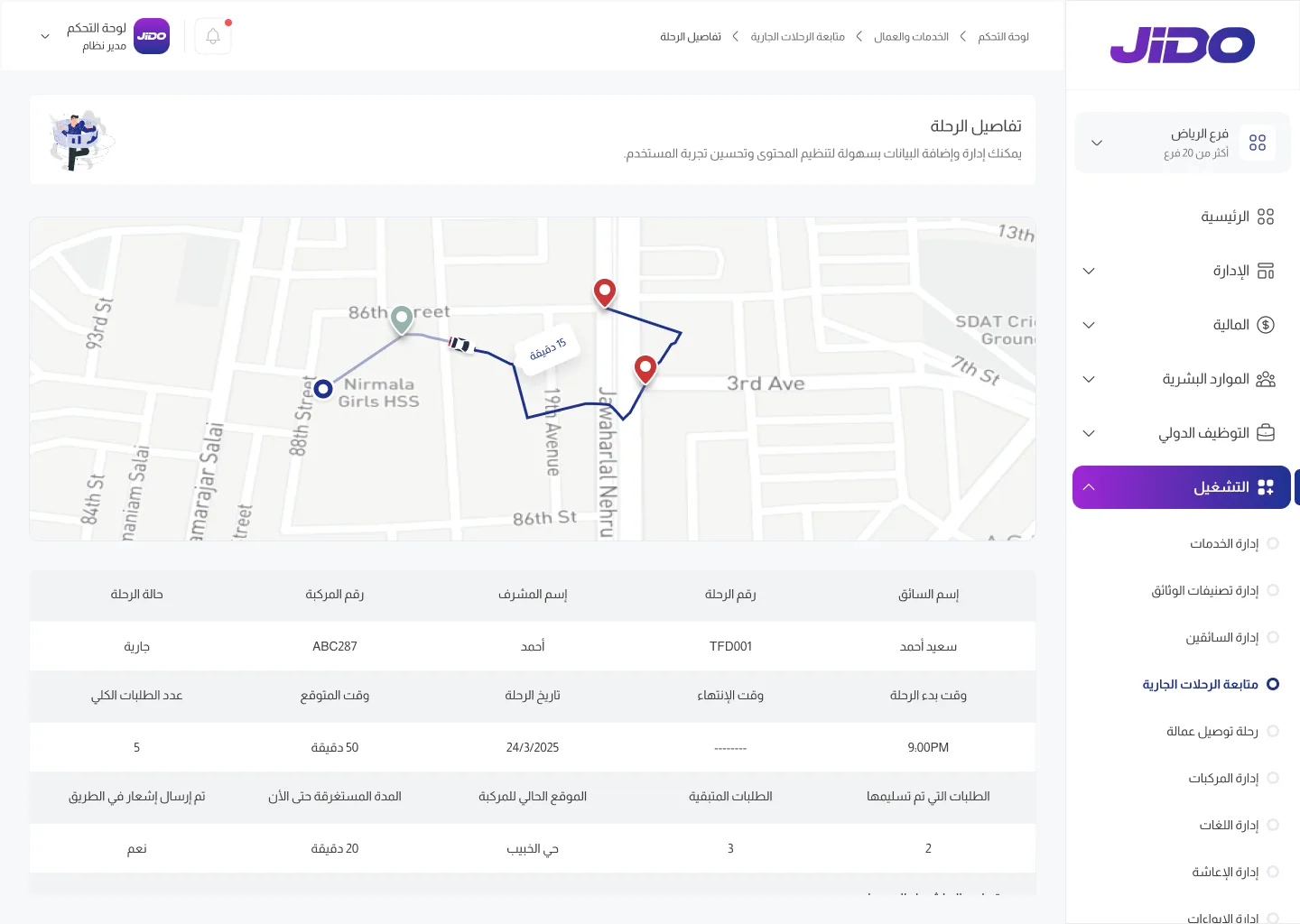The width and height of the screenshot is (1300, 924).
Task: Select the إدارة تصنيفات الوثائق radio item
Action: (1273, 590)
